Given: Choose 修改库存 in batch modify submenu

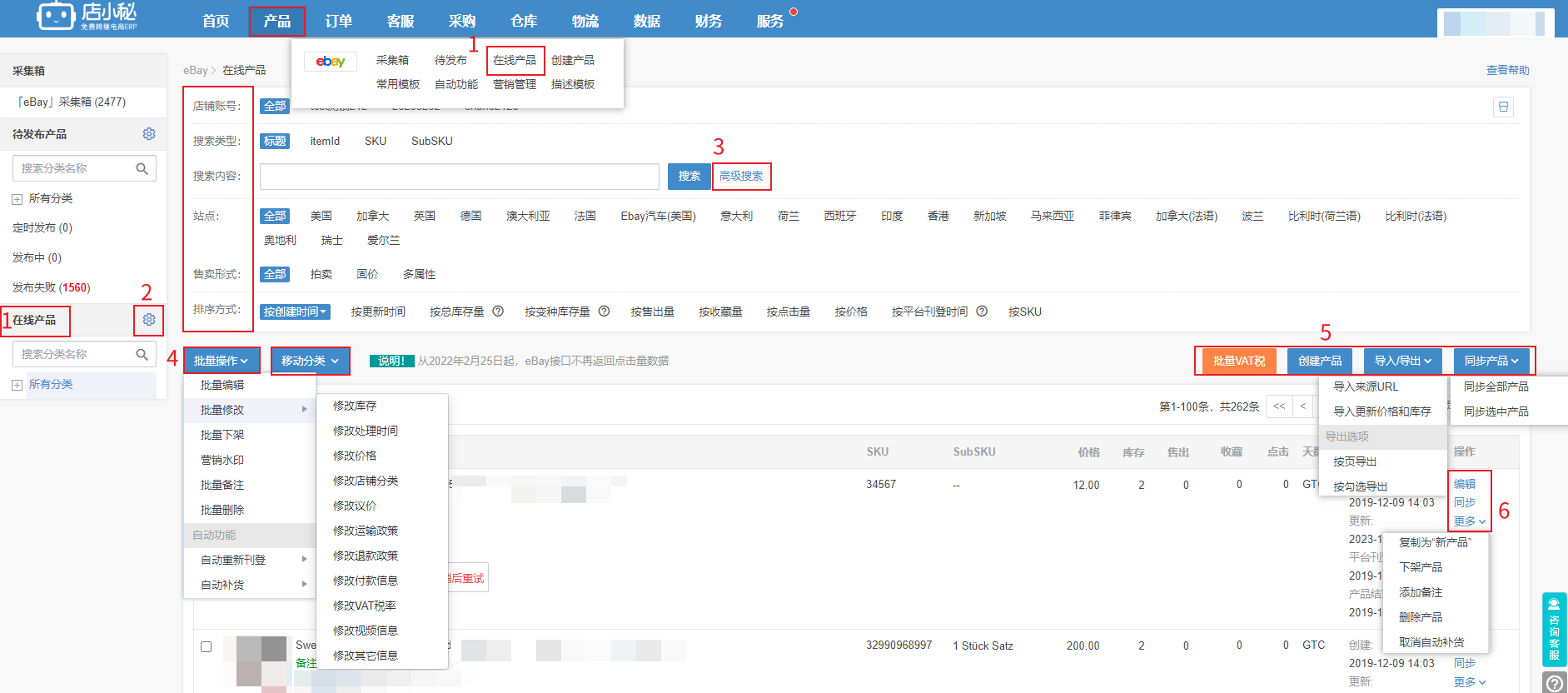Looking at the screenshot, I should (355, 406).
